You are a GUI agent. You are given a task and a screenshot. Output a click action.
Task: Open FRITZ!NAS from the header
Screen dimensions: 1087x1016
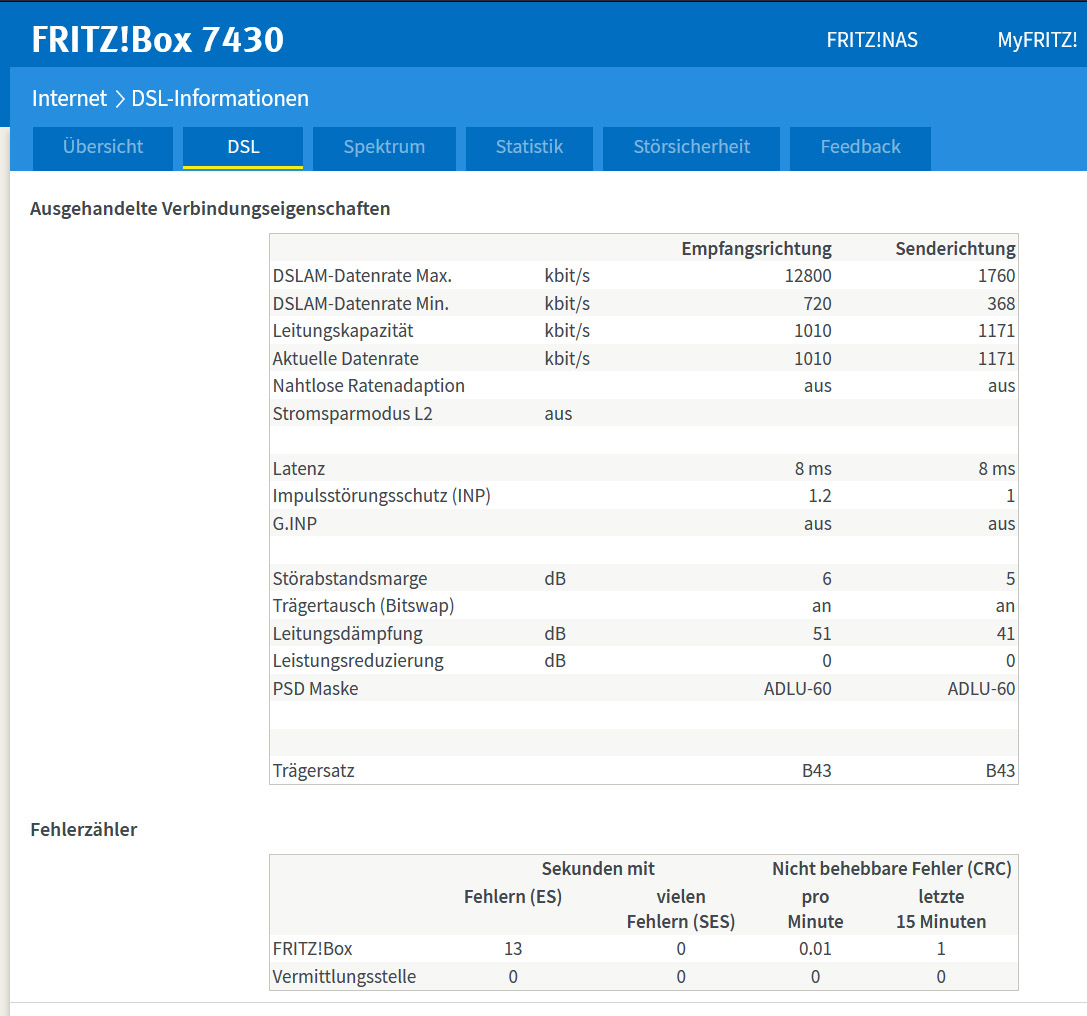[x=872, y=41]
